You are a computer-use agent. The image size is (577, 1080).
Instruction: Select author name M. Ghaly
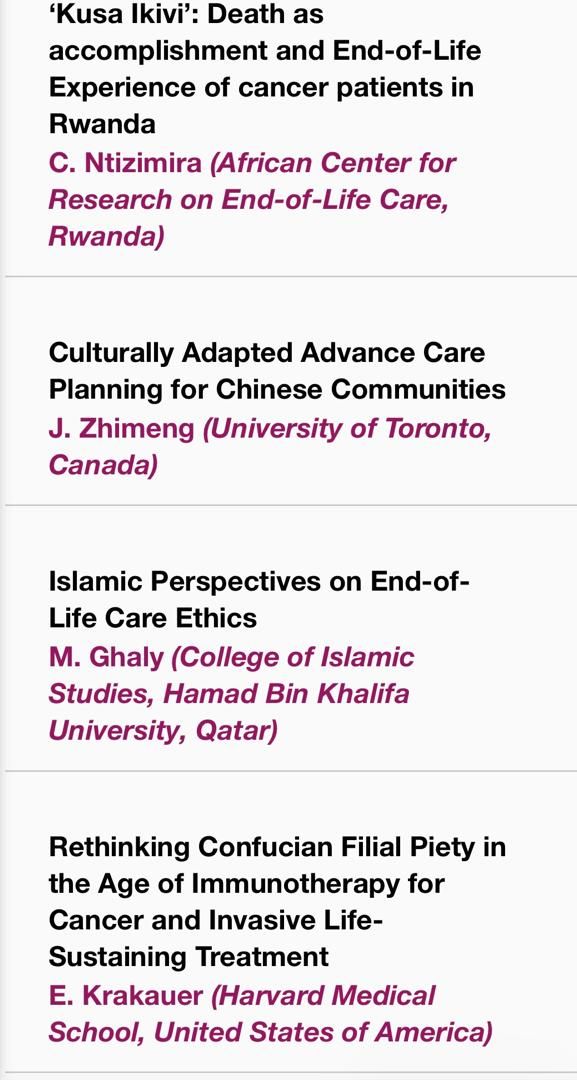106,657
